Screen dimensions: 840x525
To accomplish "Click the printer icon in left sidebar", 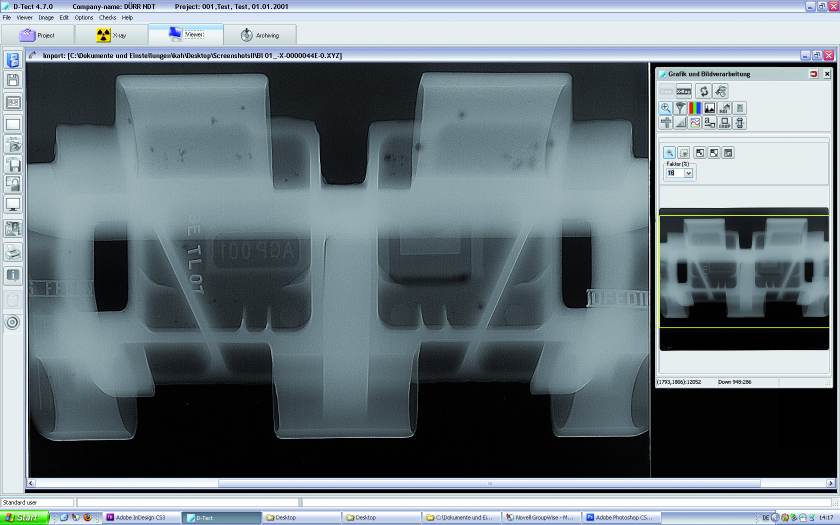I will pyautogui.click(x=13, y=252).
